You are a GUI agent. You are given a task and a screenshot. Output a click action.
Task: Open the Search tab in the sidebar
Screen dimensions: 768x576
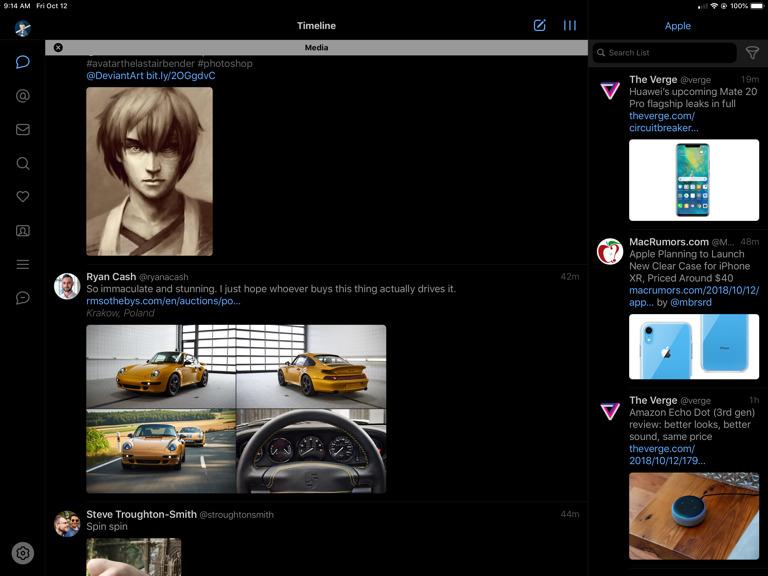click(x=22, y=163)
